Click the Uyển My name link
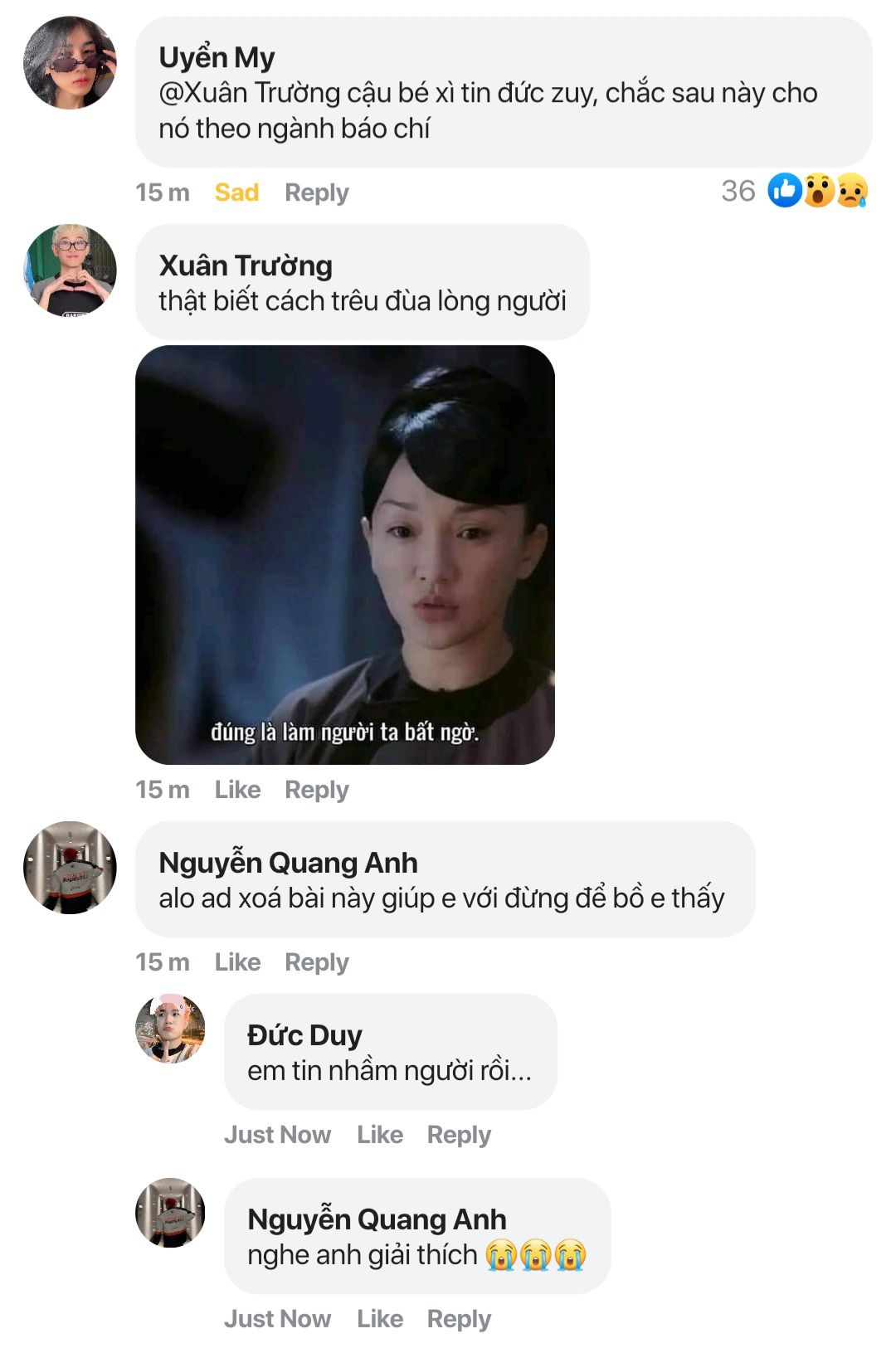The width and height of the screenshot is (896, 1353). pyautogui.click(x=217, y=57)
